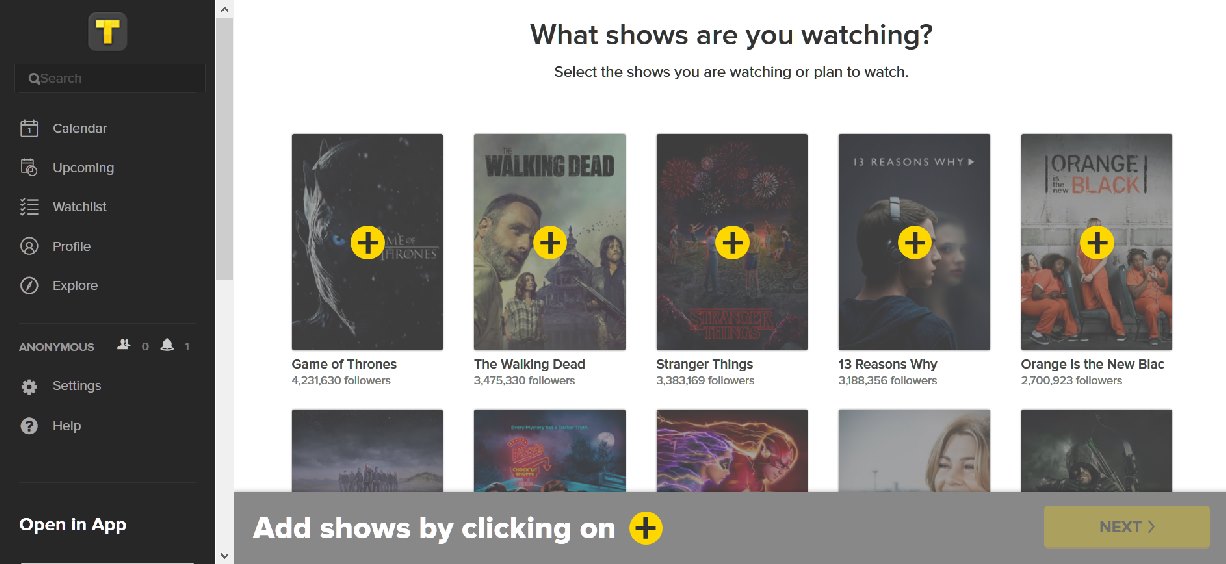Click the Settings gear icon
The width and height of the screenshot is (1226, 564).
tap(30, 386)
